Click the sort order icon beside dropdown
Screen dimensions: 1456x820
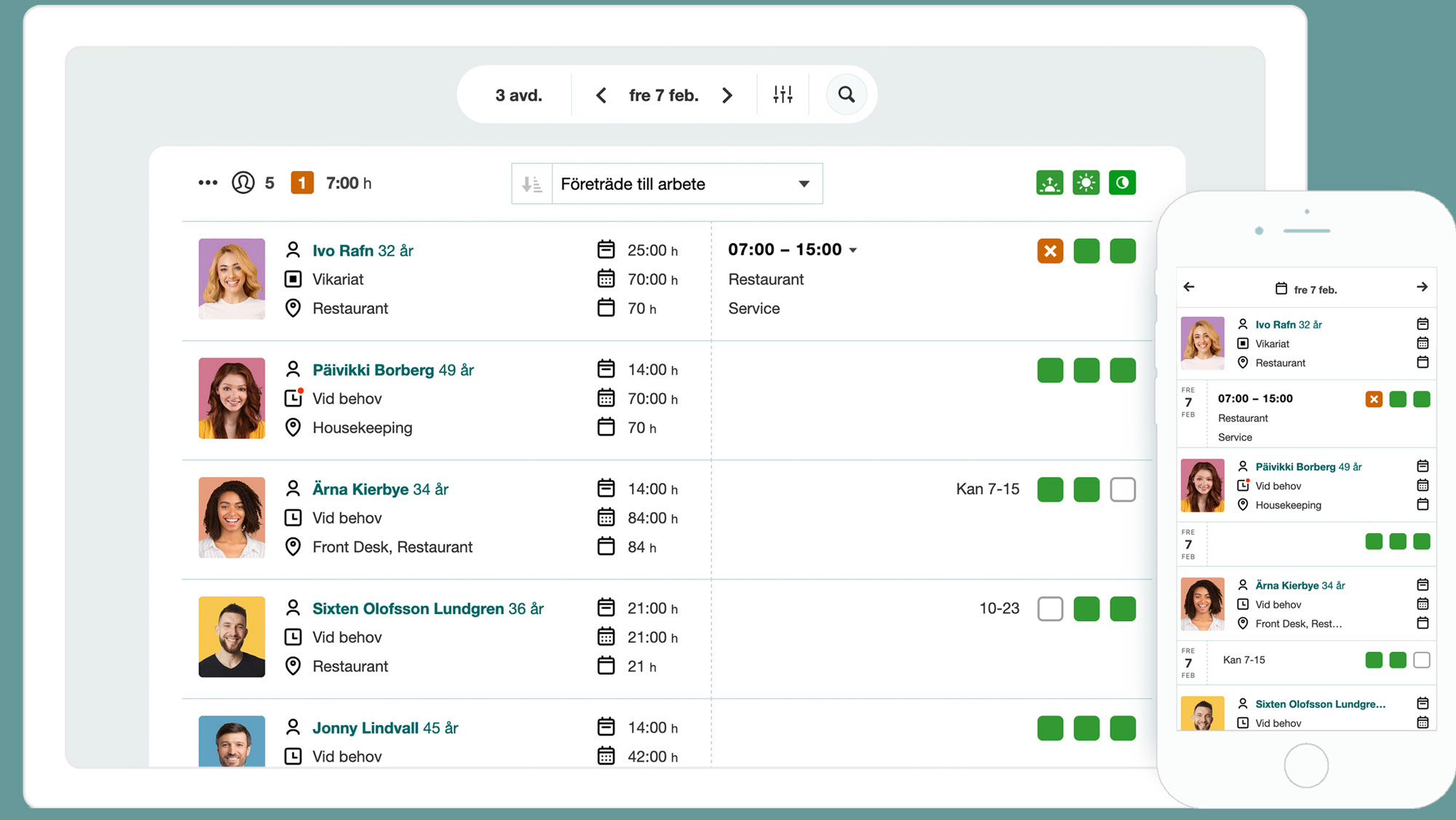coord(532,184)
